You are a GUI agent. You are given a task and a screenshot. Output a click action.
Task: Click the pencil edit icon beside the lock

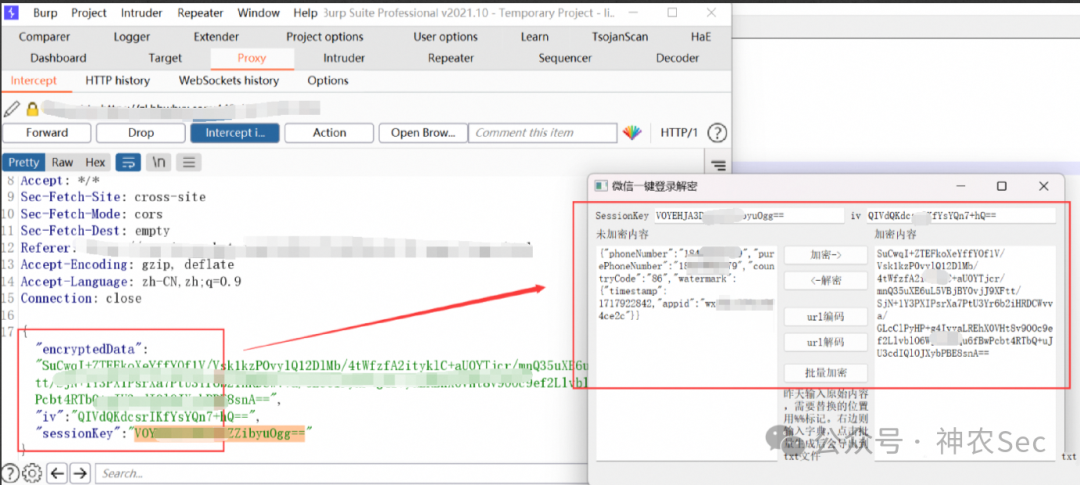pos(12,109)
